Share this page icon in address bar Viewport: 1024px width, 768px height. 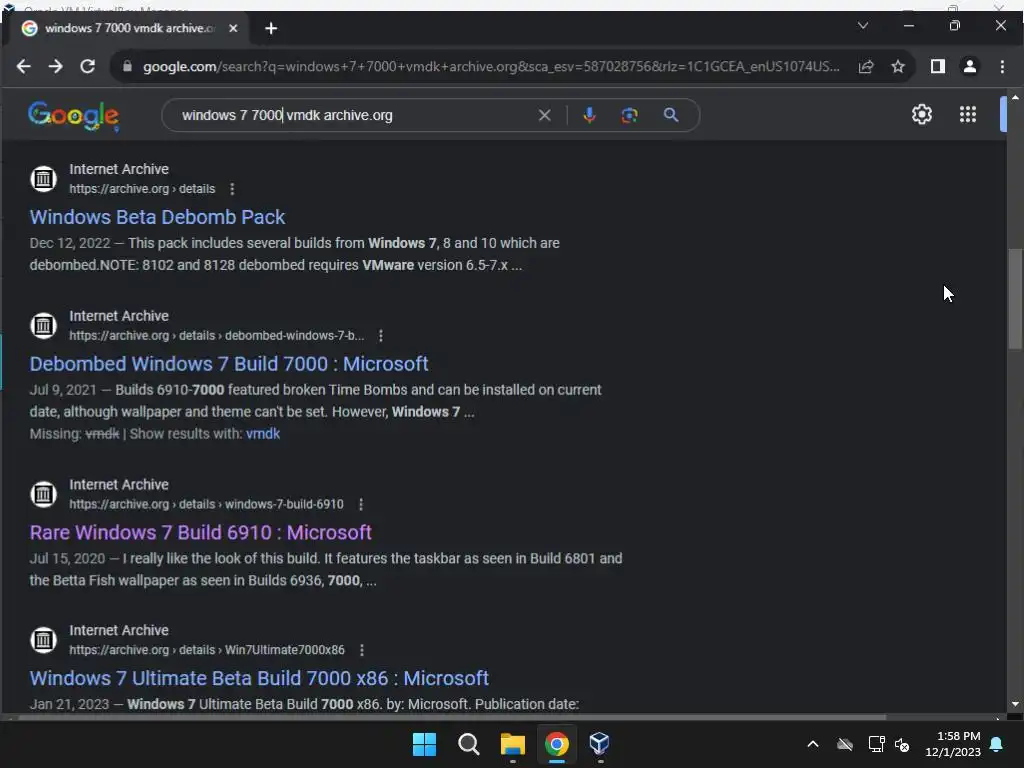(x=866, y=67)
